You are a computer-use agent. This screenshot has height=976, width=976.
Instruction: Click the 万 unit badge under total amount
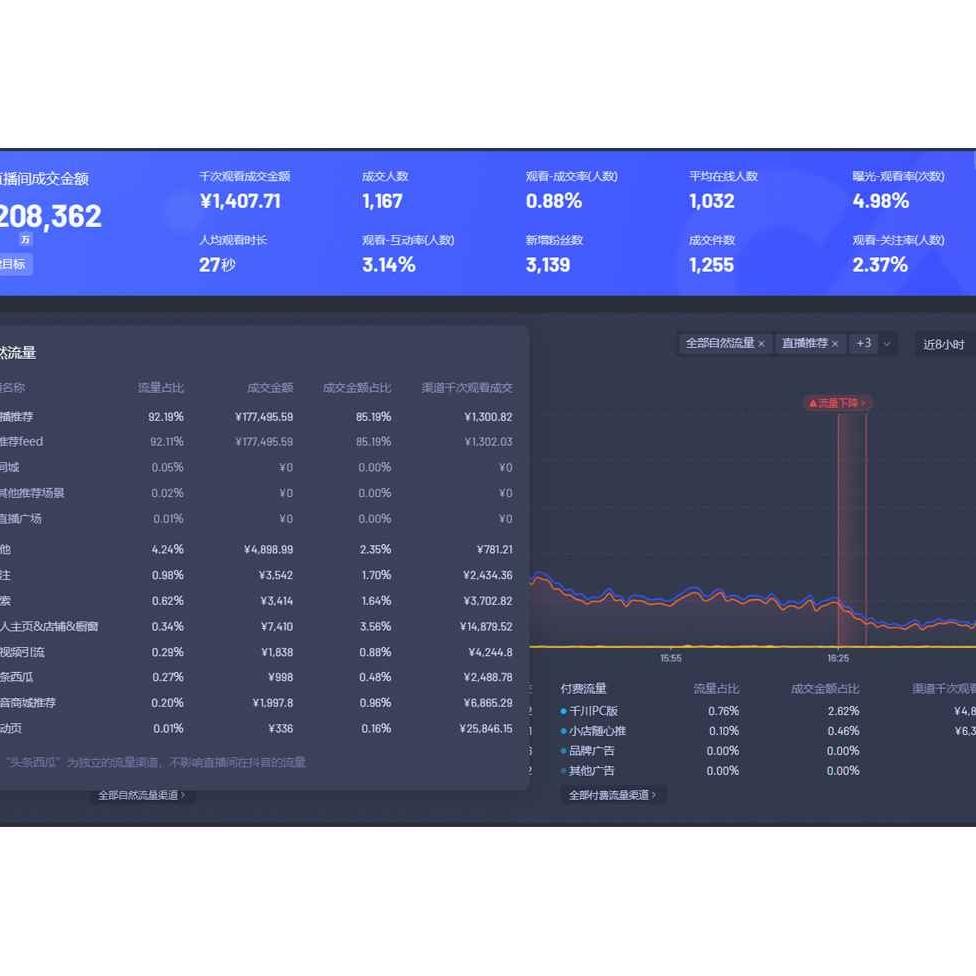tap(25, 240)
